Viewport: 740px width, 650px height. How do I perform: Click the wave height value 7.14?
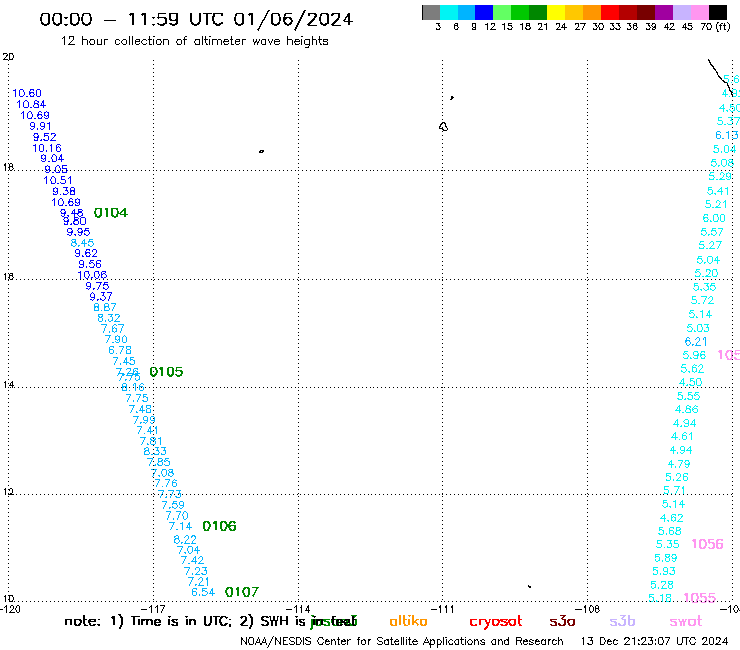coord(180,526)
